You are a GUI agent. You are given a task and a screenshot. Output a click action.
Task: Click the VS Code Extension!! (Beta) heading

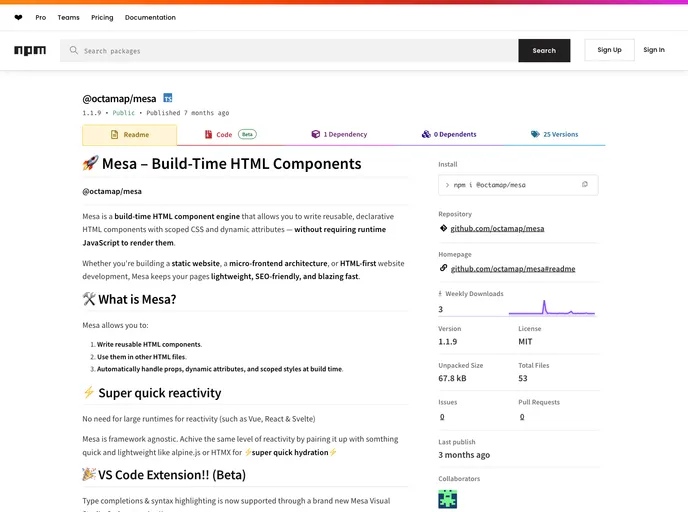(172, 475)
